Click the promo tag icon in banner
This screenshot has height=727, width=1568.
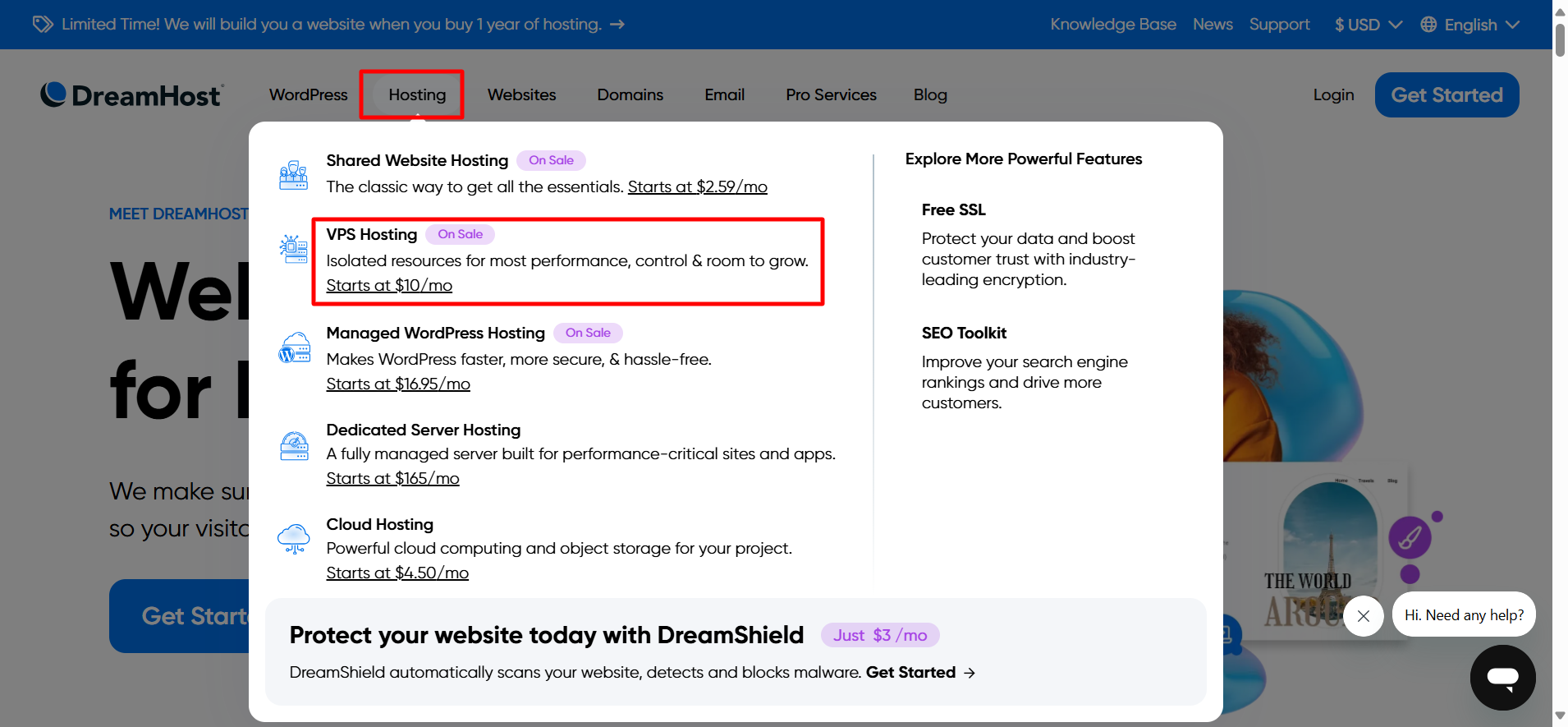pos(43,25)
